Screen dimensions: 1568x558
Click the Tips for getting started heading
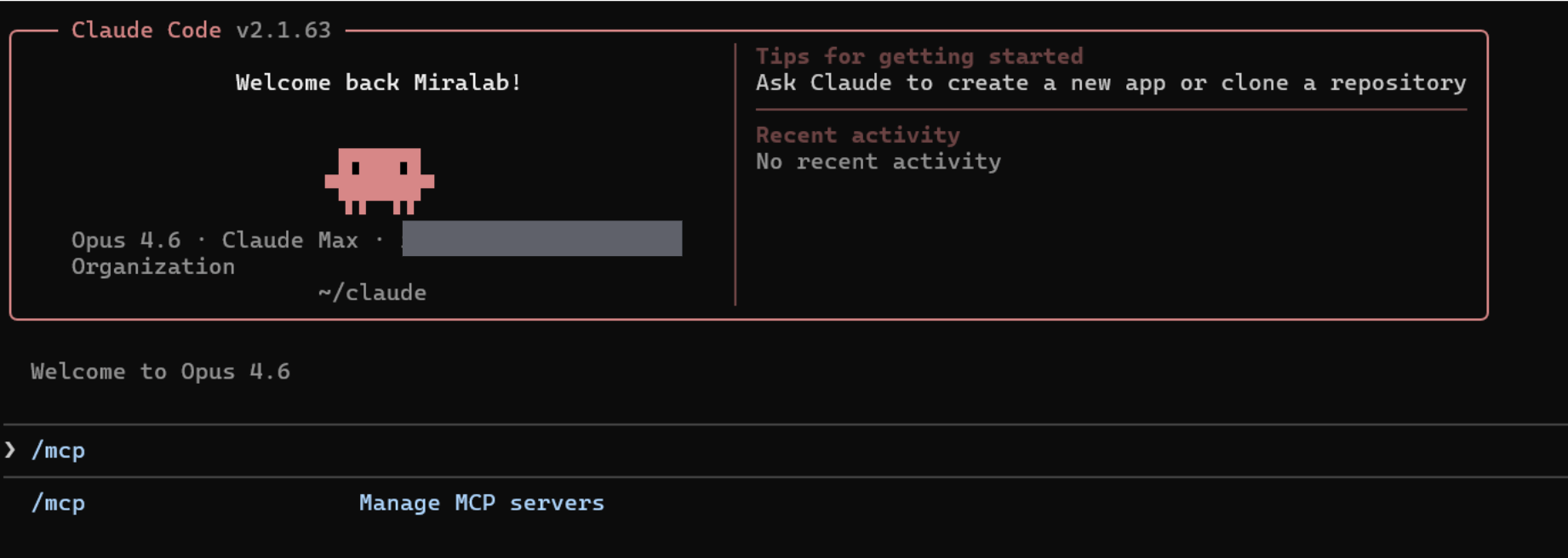tap(919, 56)
